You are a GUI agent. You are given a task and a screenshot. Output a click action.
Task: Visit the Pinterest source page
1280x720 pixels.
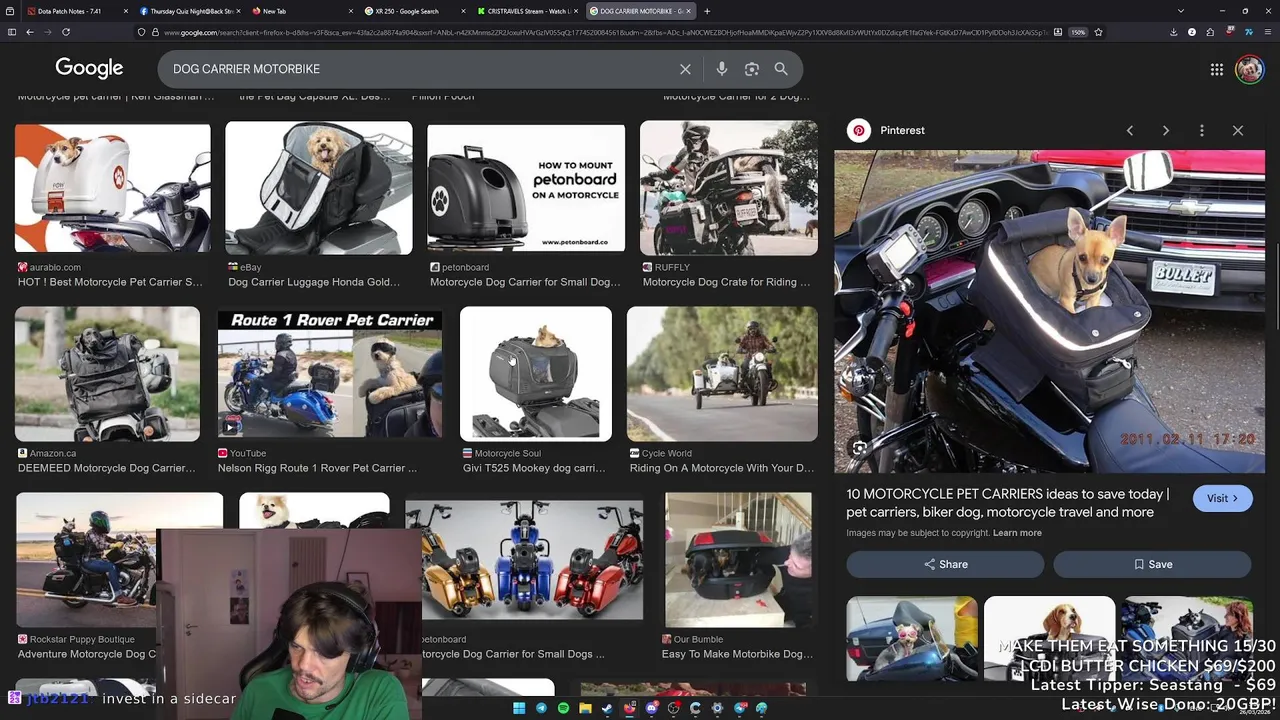1222,498
